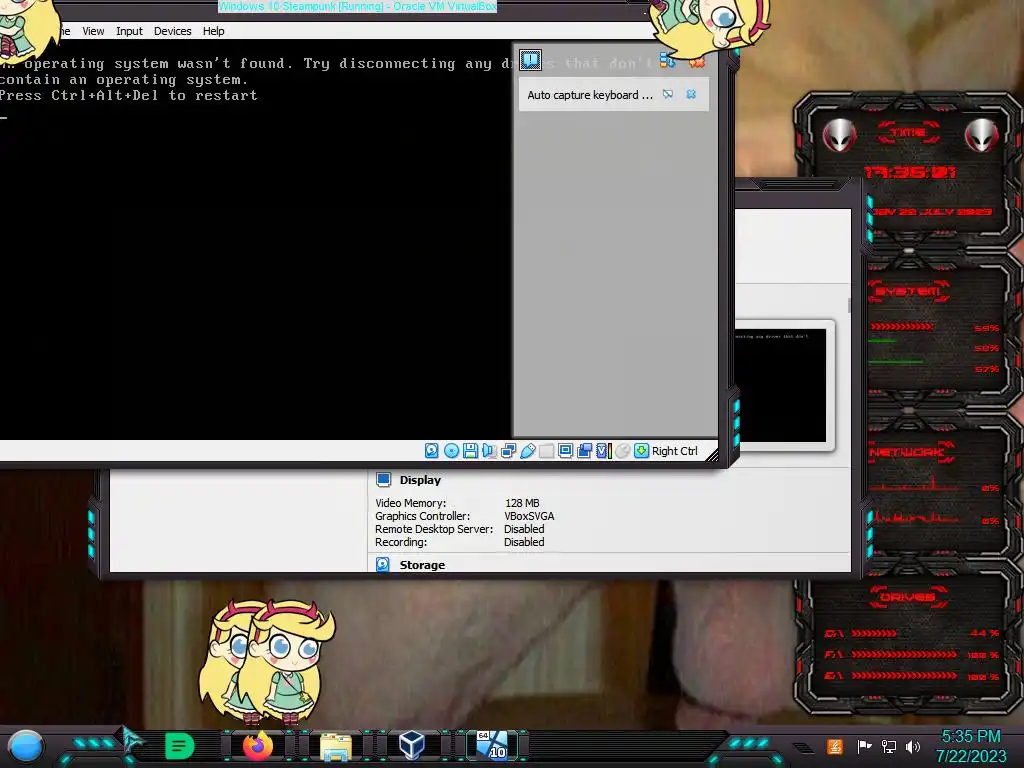1024x768 pixels.
Task: Open File Explorer from the taskbar
Action: (x=336, y=746)
